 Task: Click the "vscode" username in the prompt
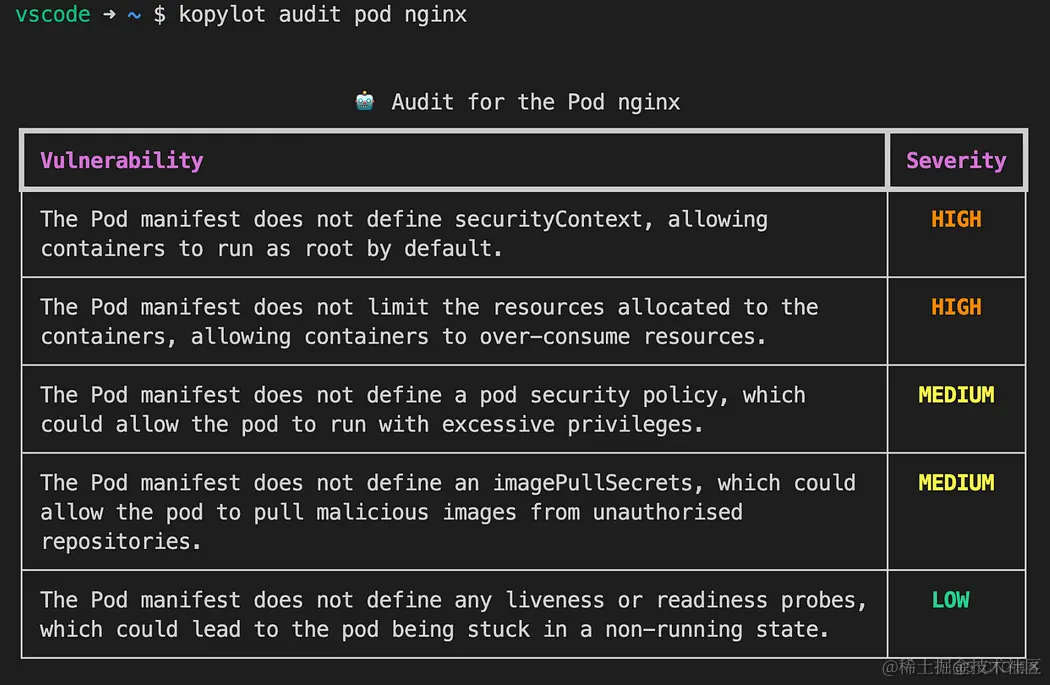click(x=52, y=15)
